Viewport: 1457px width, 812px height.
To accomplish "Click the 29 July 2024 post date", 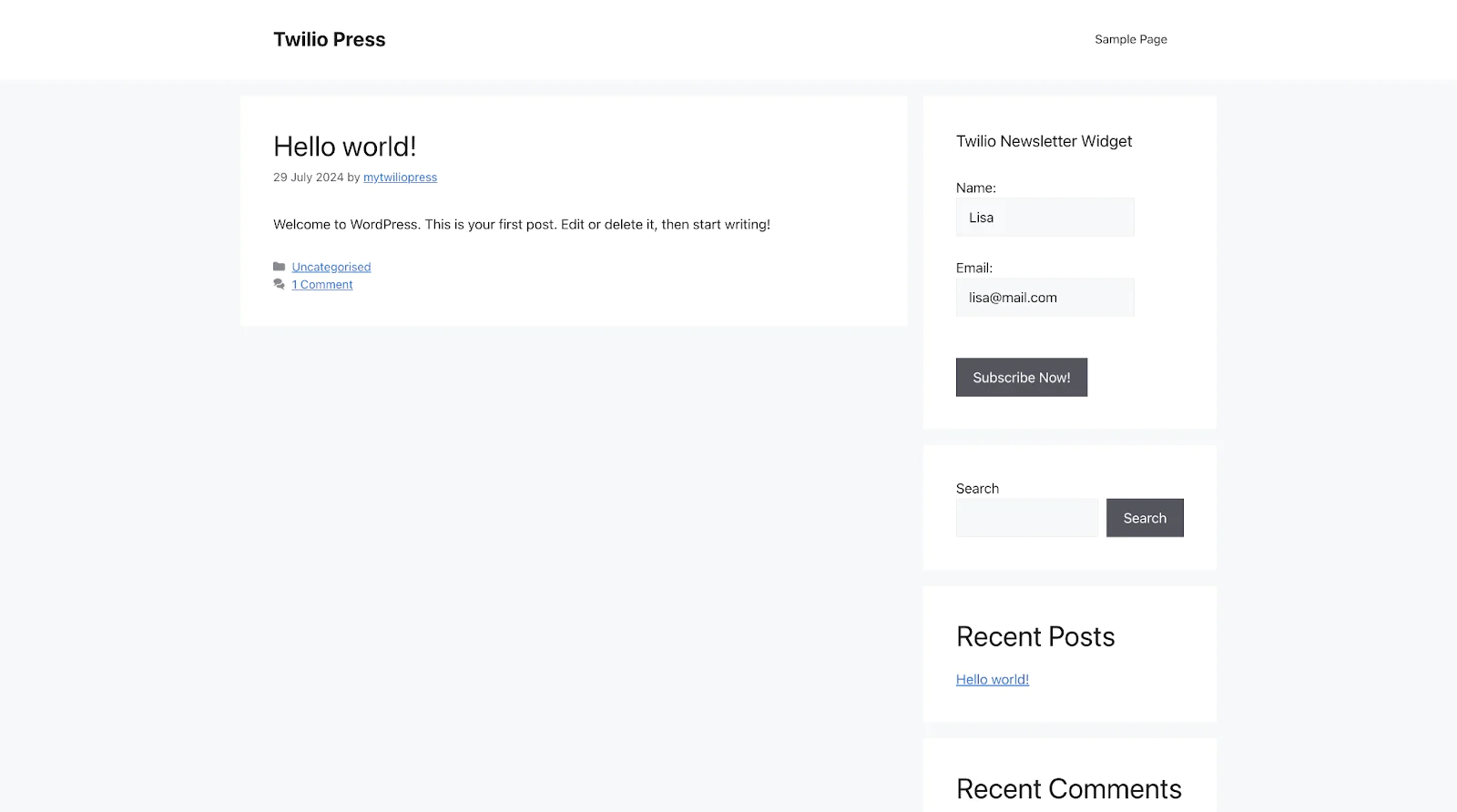I will click(x=308, y=178).
